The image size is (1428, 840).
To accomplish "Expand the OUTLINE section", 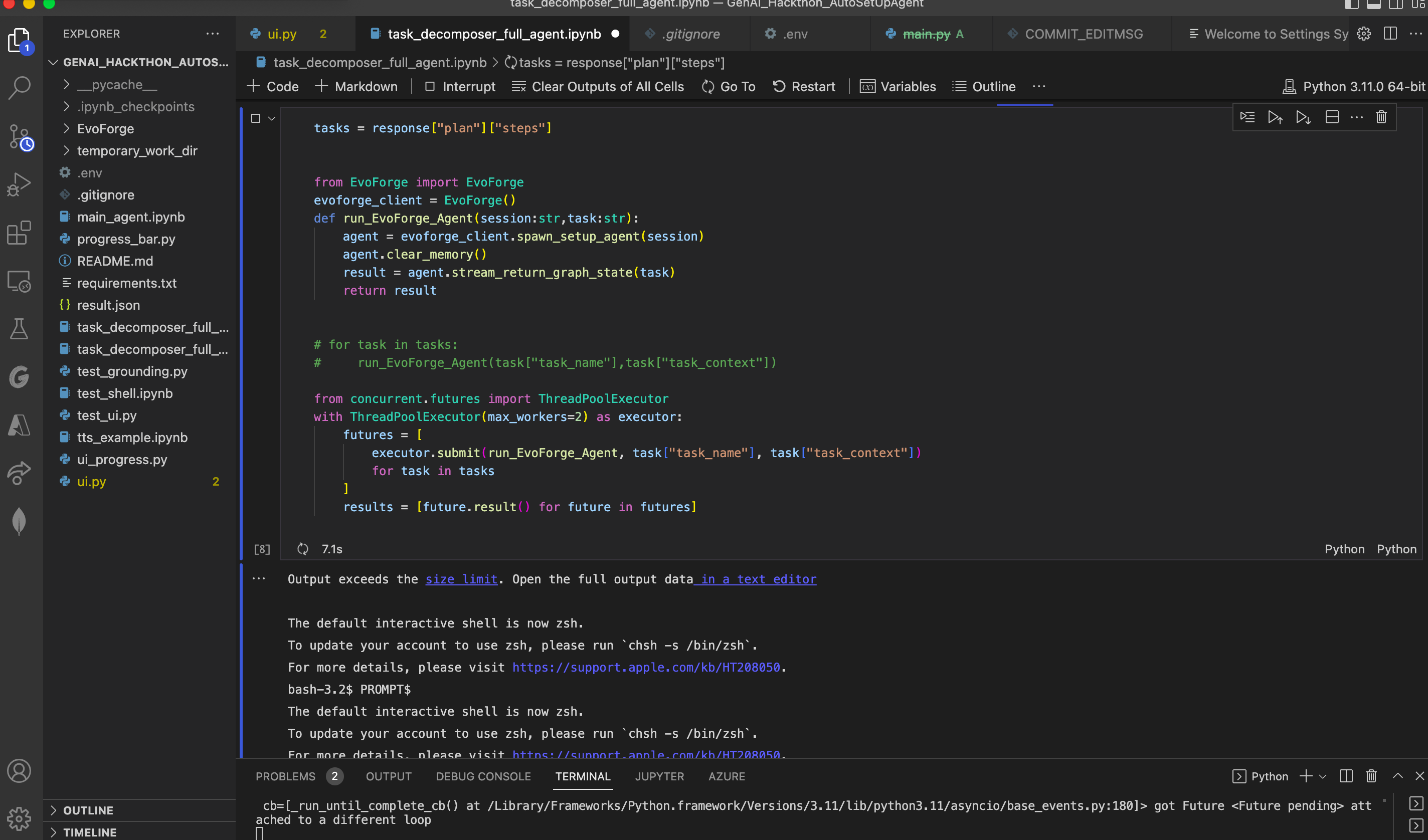I will coord(88,810).
